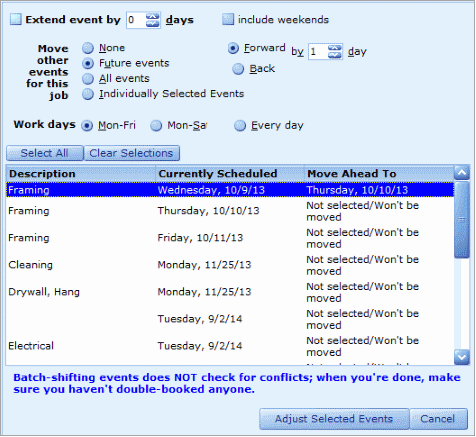Click Adjust Selected Events button
This screenshot has width=476, height=437.
click(334, 419)
